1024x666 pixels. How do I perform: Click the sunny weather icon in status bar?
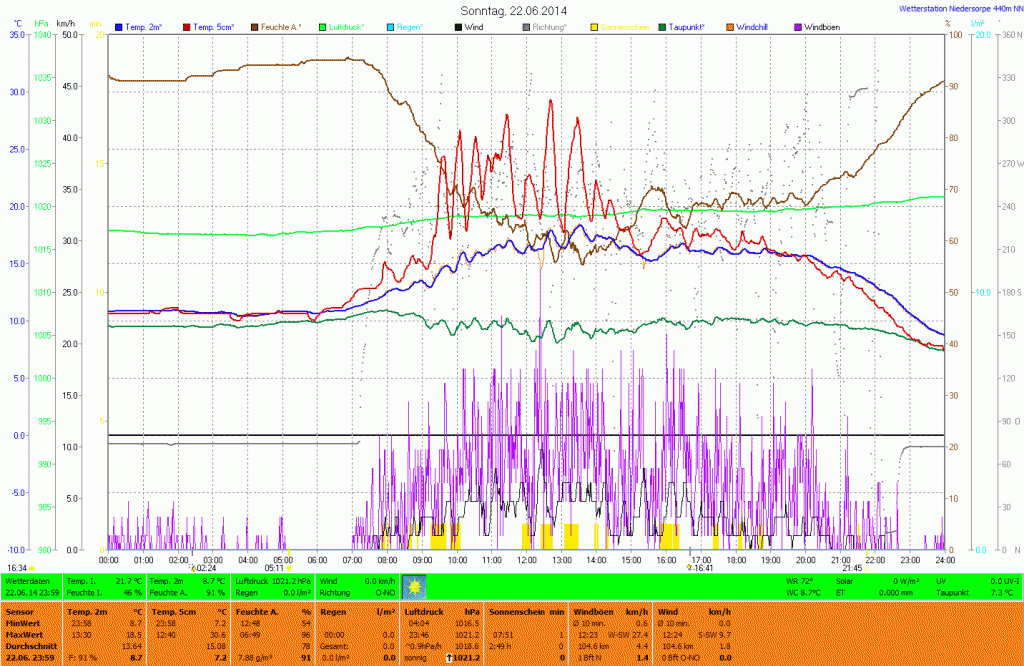click(414, 586)
